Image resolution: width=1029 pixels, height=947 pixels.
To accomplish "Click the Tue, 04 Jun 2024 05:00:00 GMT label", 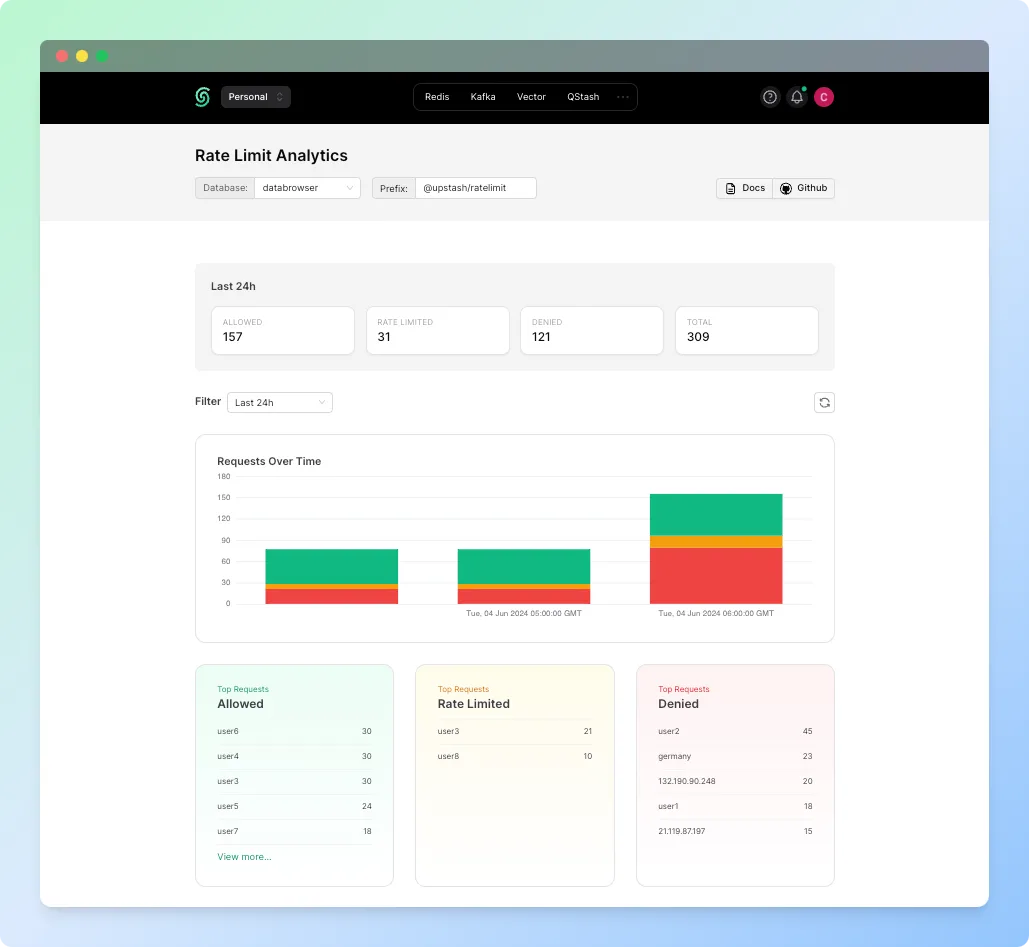I will click(x=524, y=613).
